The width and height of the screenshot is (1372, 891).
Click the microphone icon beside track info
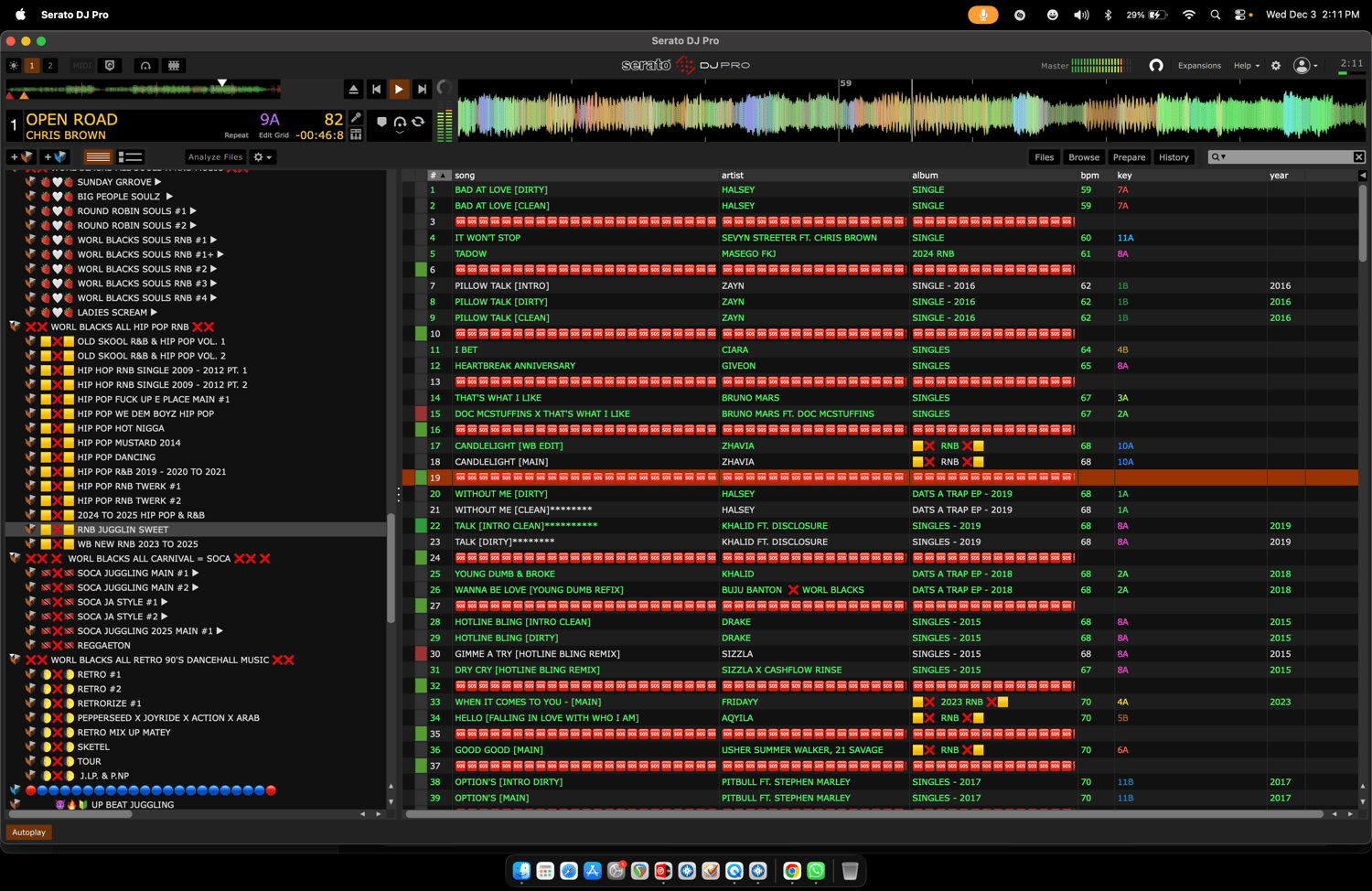pos(356,118)
